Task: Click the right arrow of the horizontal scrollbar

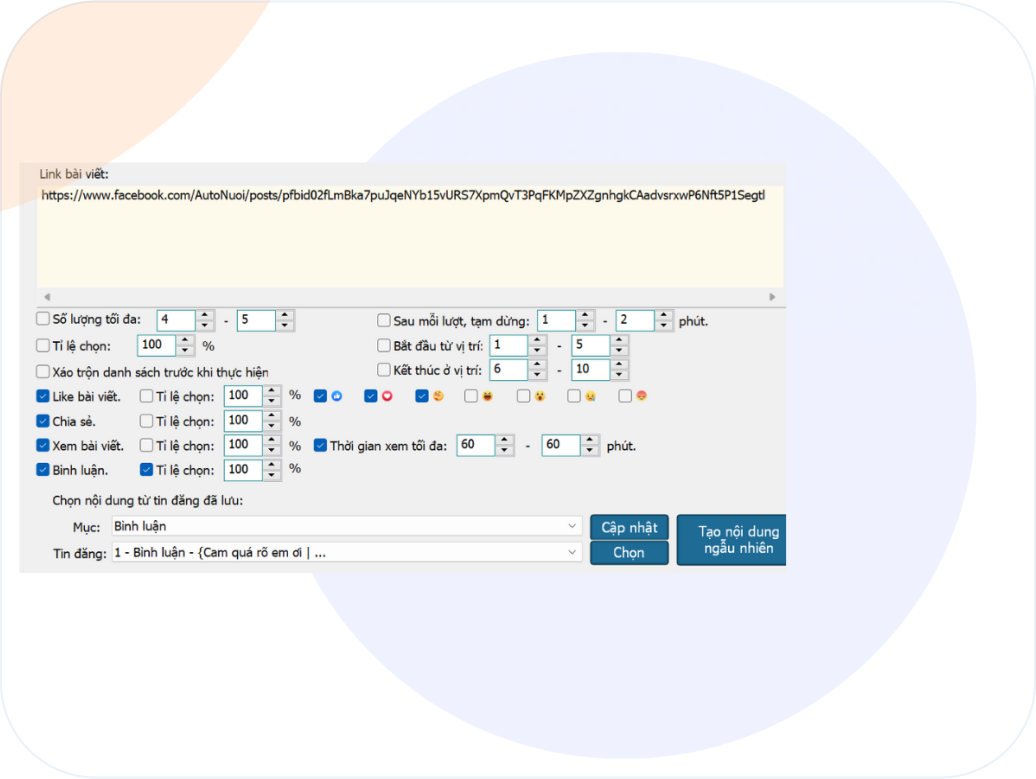Action: [772, 297]
